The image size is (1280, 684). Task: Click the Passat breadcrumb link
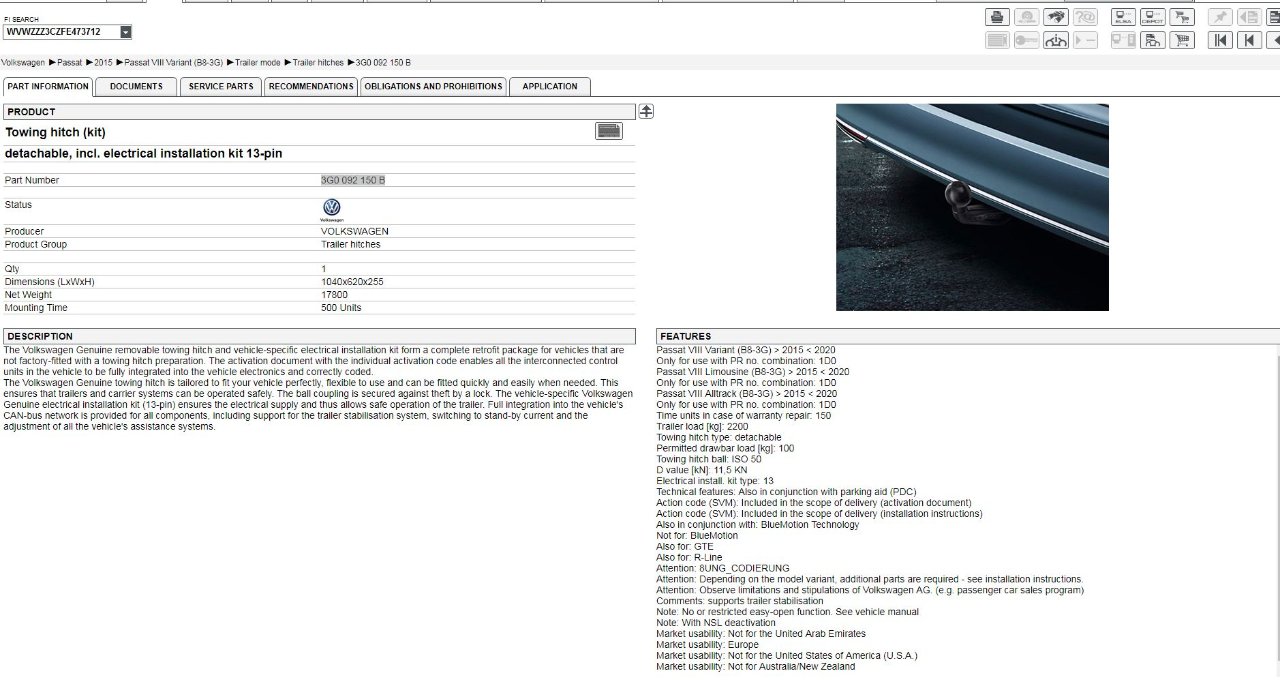(69, 63)
